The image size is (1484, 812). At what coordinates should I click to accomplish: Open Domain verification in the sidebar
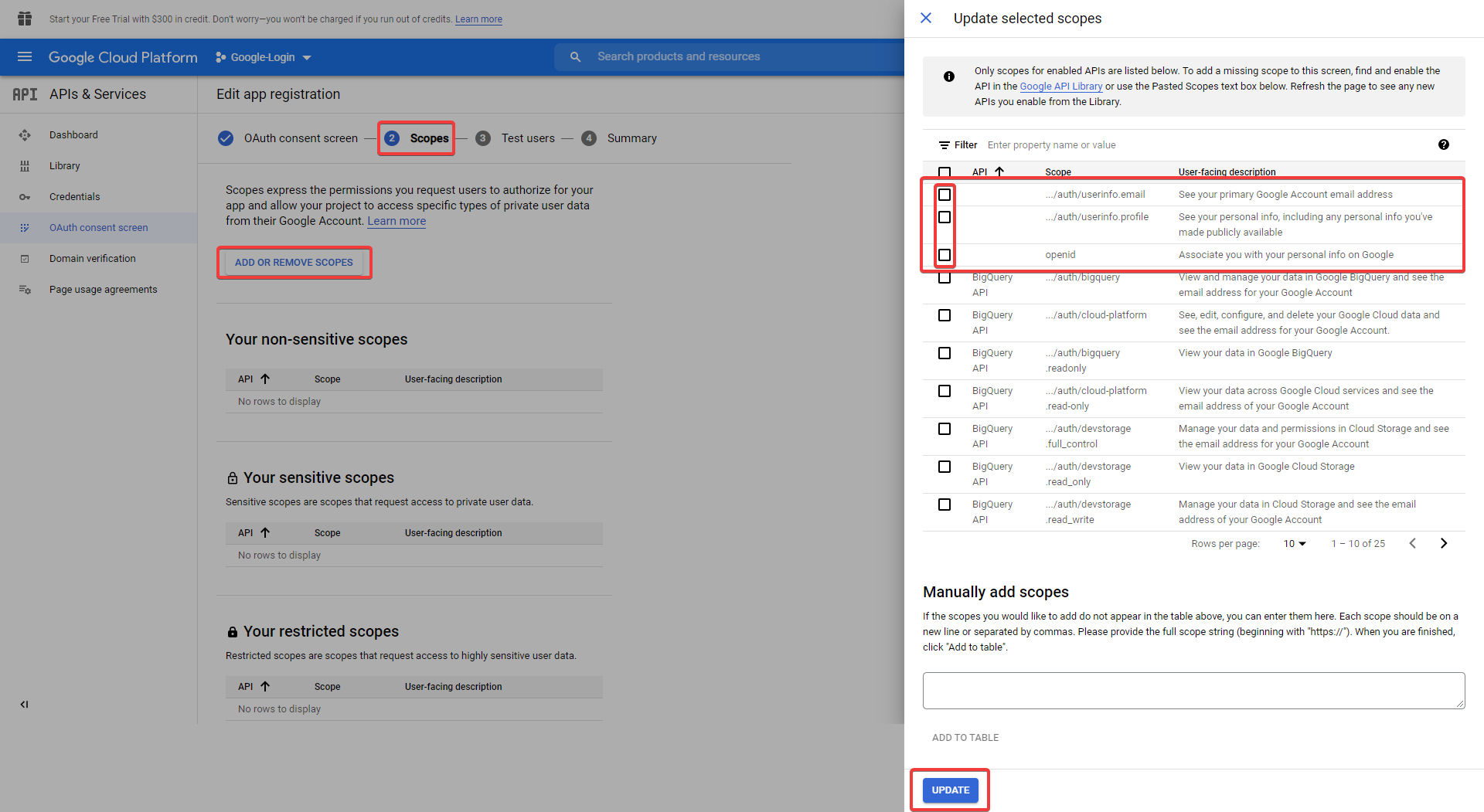point(93,259)
